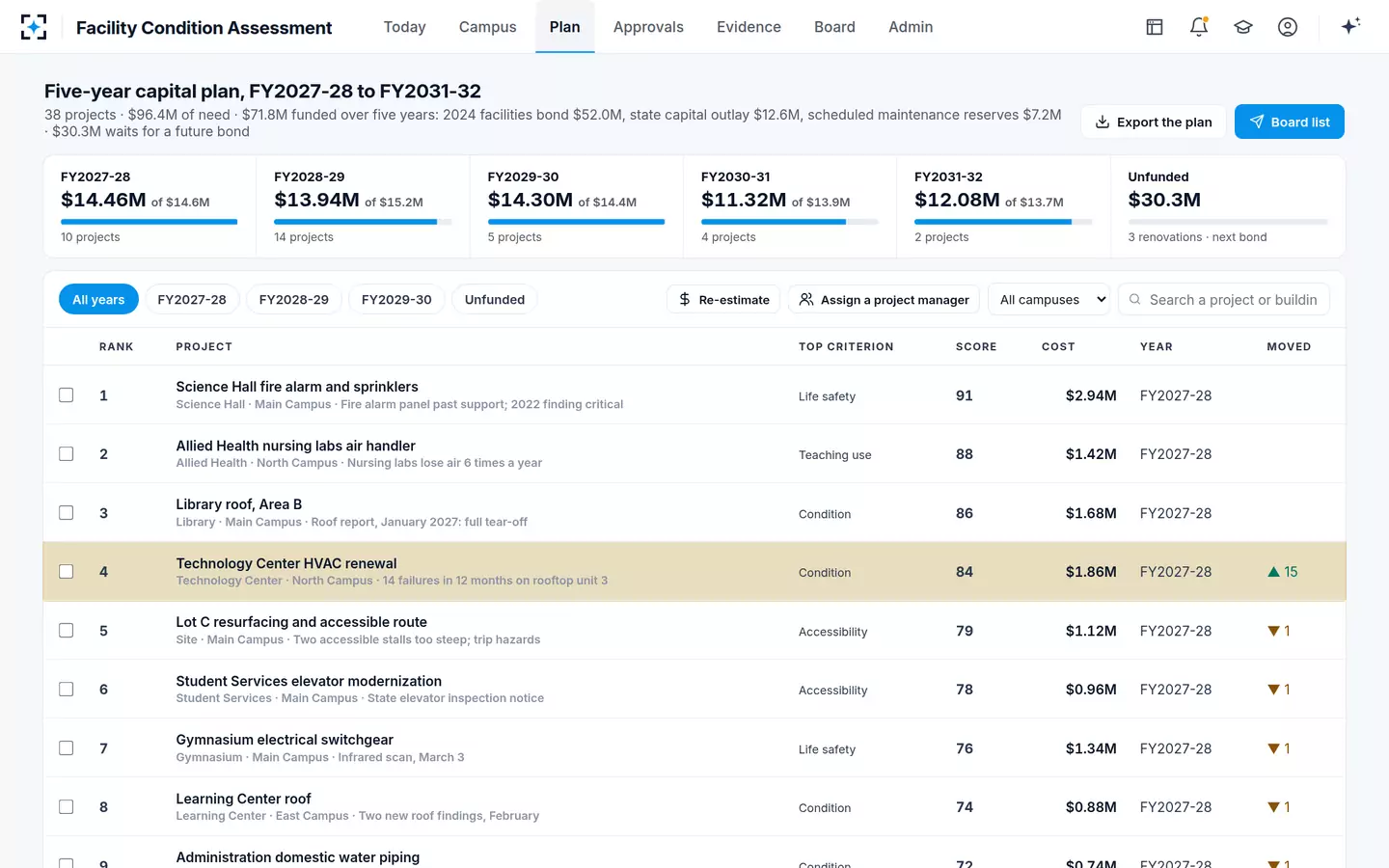
Task: Sort by the SCORE column header
Action: pyautogui.click(x=976, y=346)
